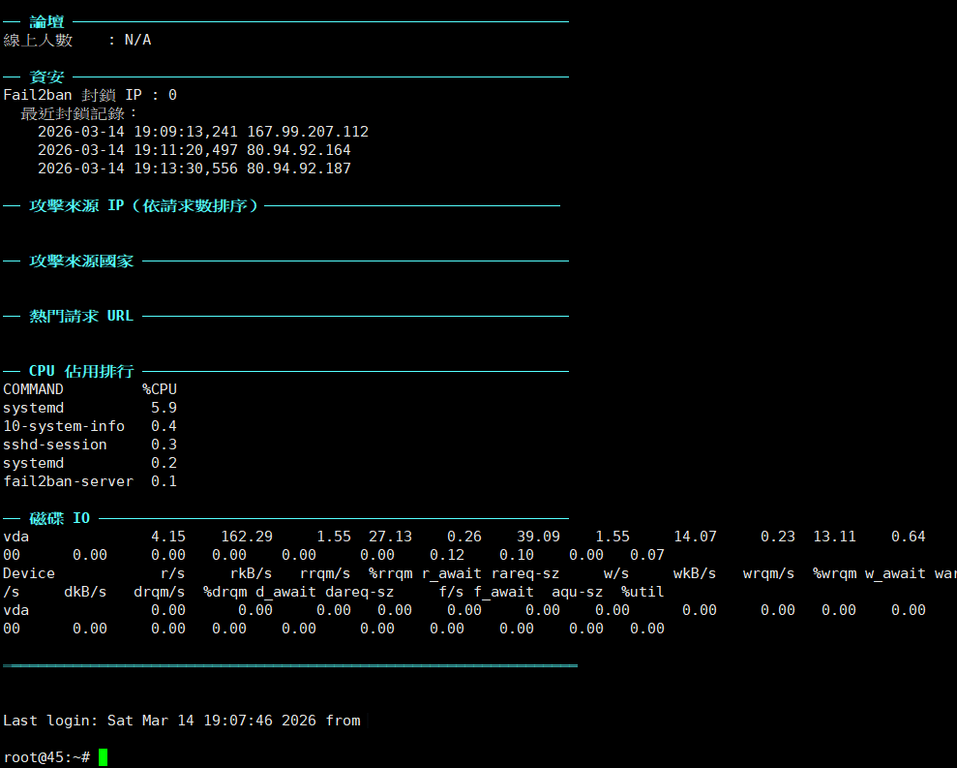Click the %CPU column header

(159, 389)
